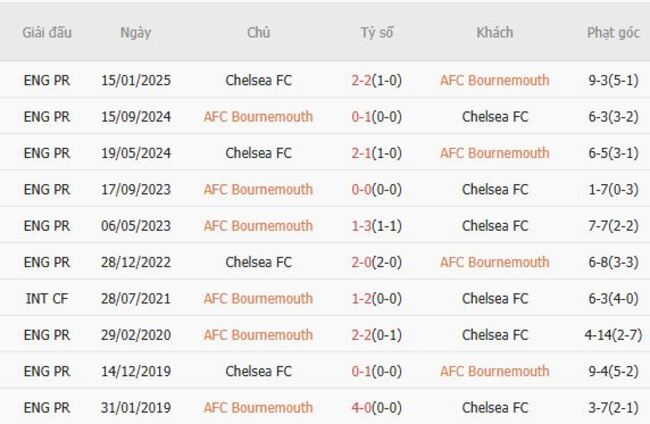Select Chelsea FC away team on 15/09/2024
This screenshot has height=424, width=650.
(x=495, y=116)
